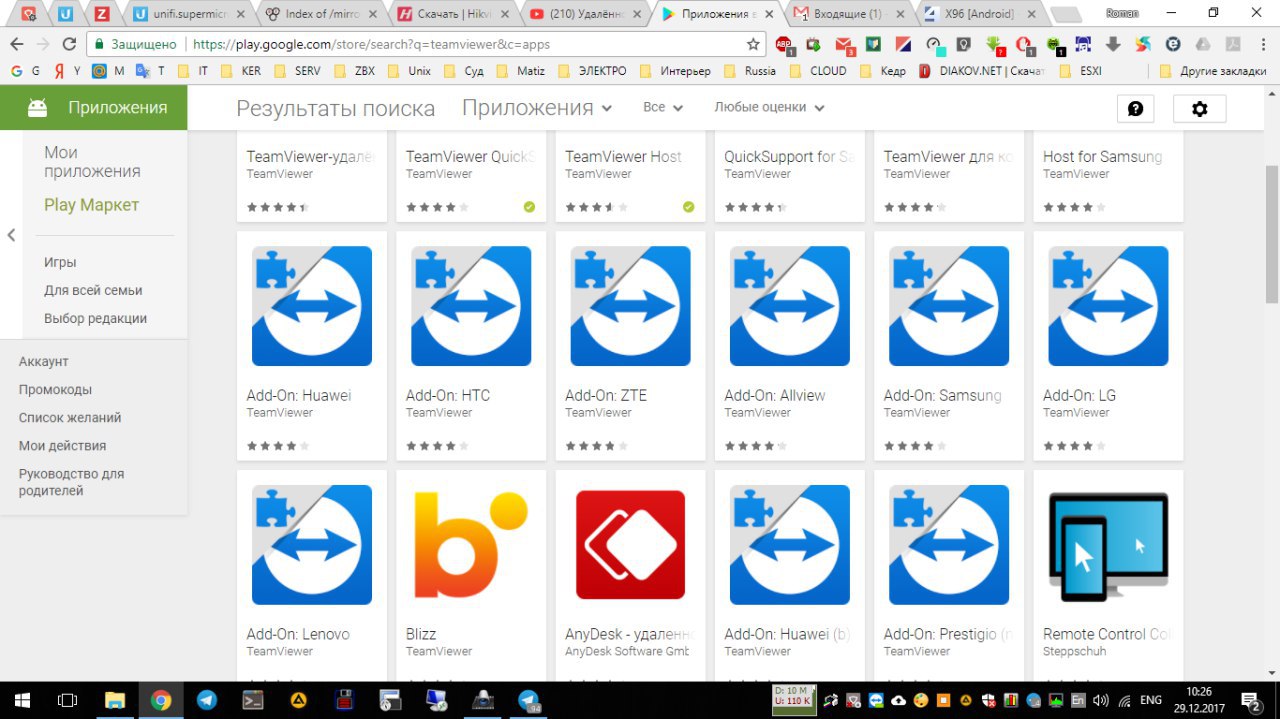Viewport: 1280px width, 719px height.
Task: Open Chrome menu (three dots)
Action: (1264, 44)
